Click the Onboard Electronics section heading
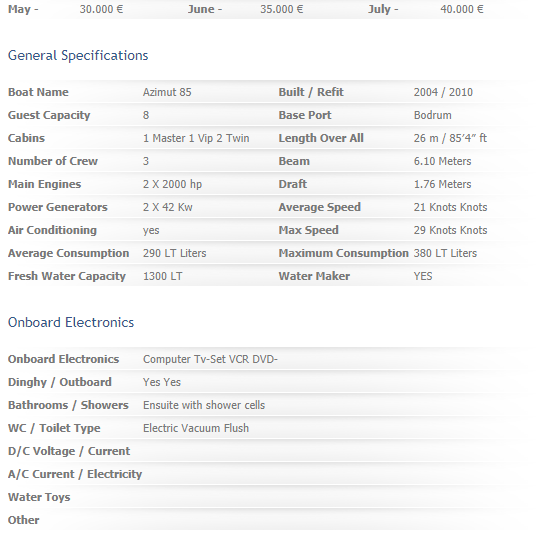537x539 pixels. click(x=71, y=322)
